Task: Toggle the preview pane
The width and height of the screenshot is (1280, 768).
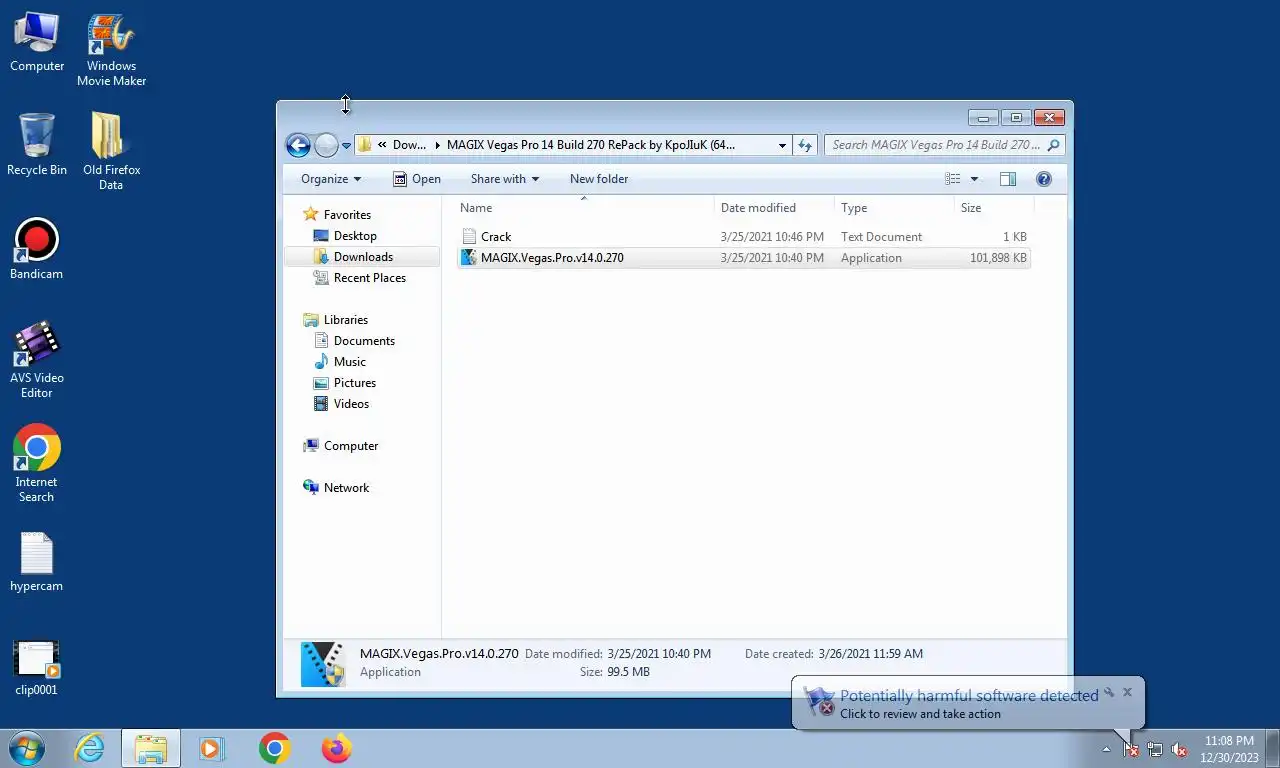Action: (1008, 179)
